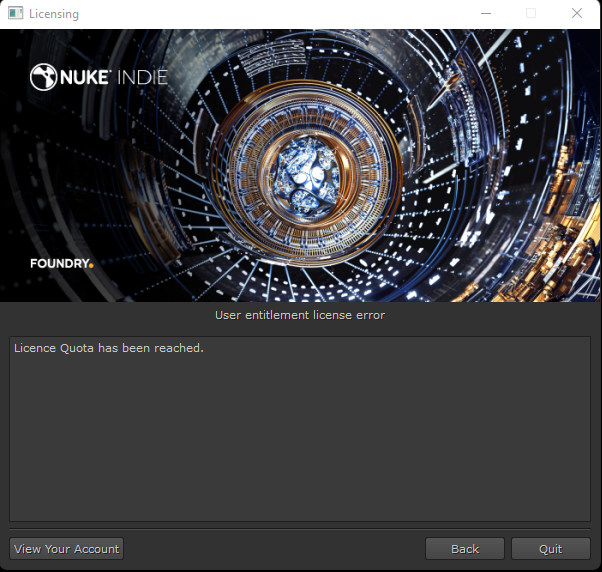The width and height of the screenshot is (602, 572).
Task: Quit the licensing dialog
Action: pyautogui.click(x=550, y=549)
